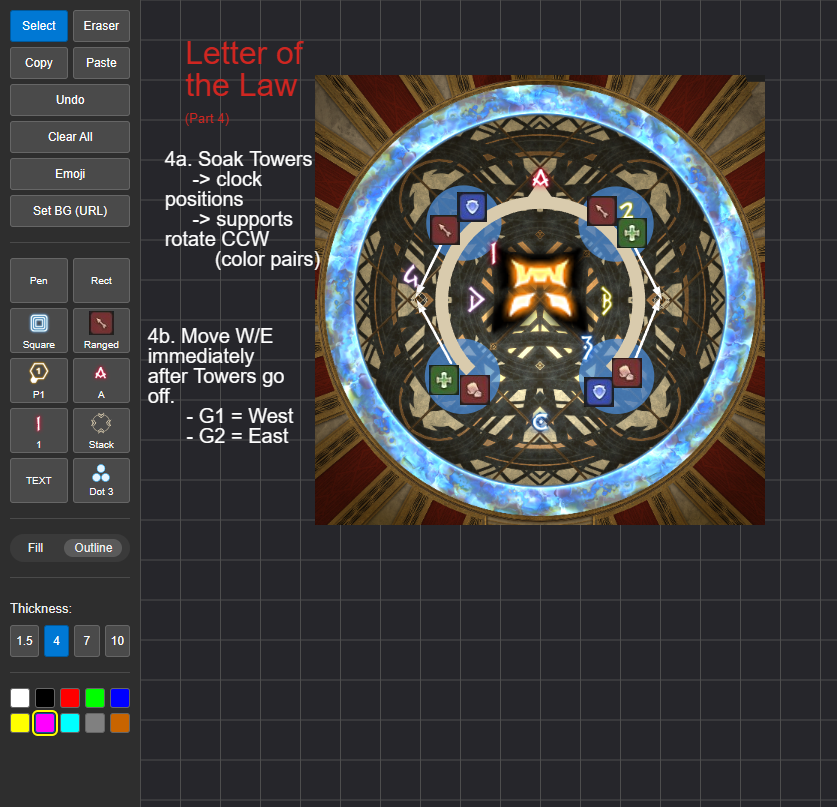The width and height of the screenshot is (837, 807).
Task: Click the Set BG (URL) button
Action: pos(70,211)
